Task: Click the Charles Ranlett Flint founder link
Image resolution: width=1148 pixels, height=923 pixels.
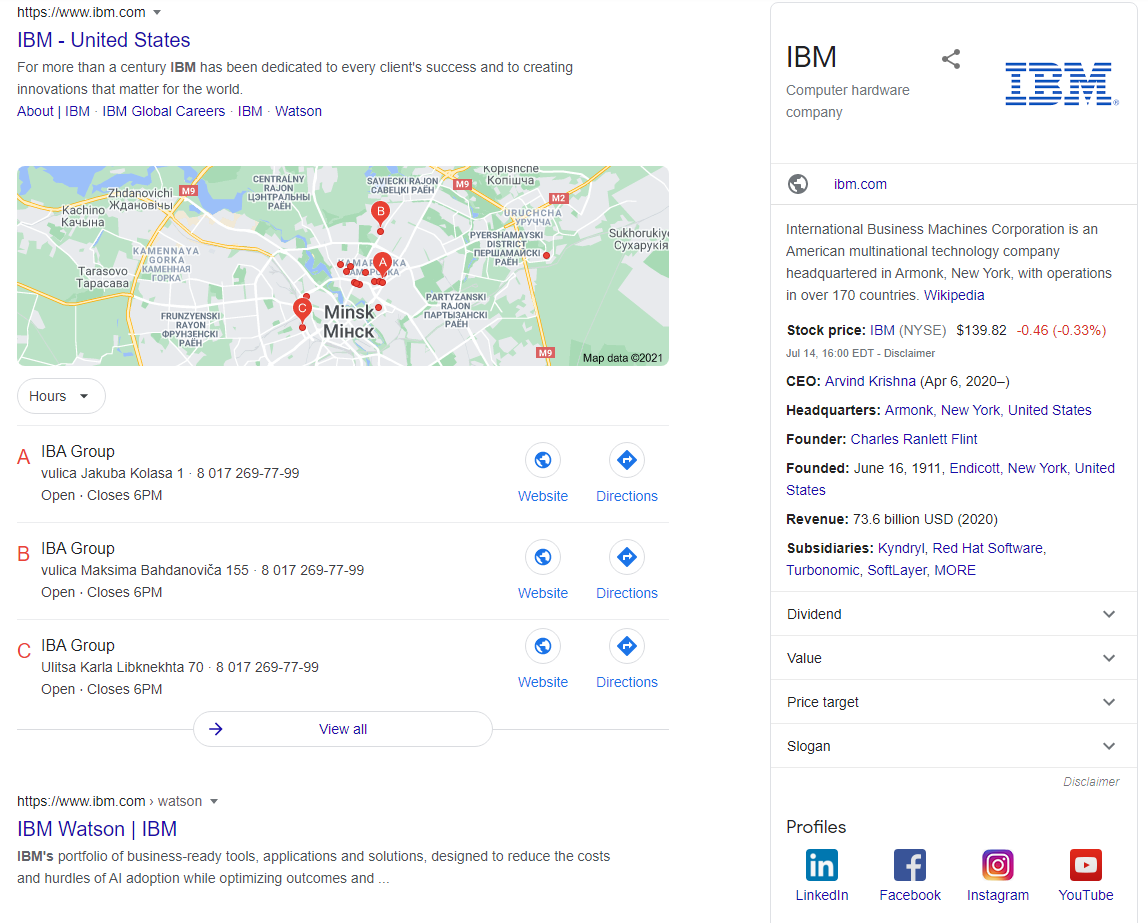Action: pyautogui.click(x=914, y=439)
